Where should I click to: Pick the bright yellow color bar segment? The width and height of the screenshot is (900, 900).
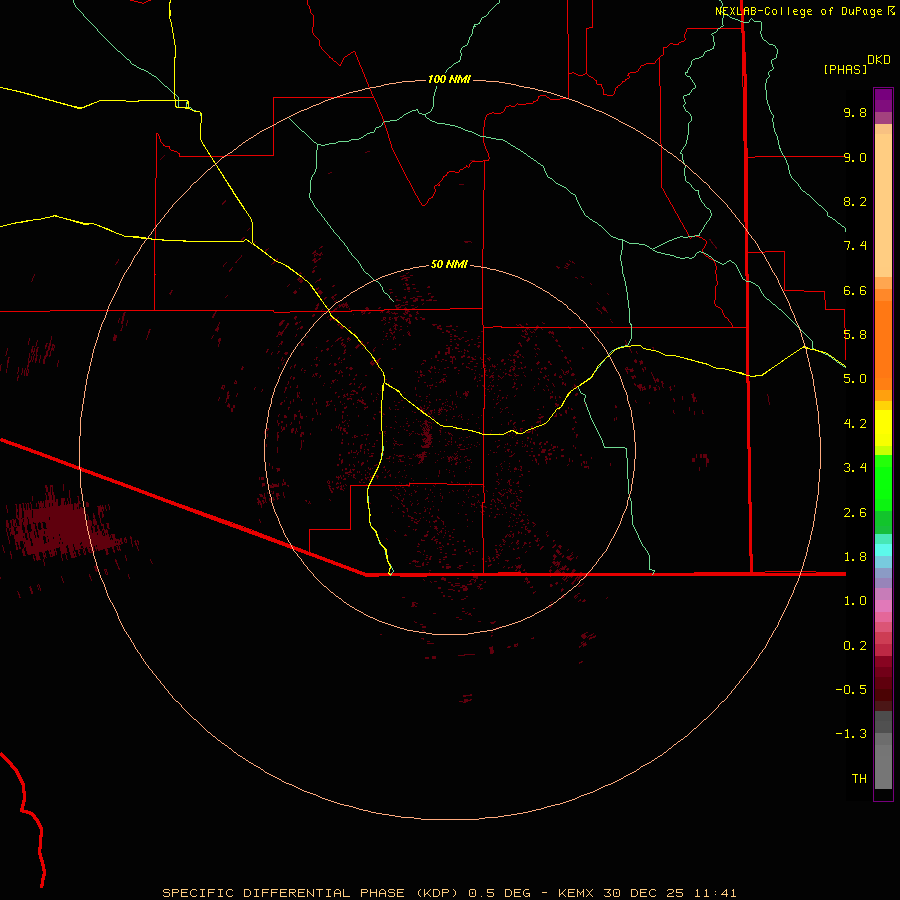click(x=883, y=428)
